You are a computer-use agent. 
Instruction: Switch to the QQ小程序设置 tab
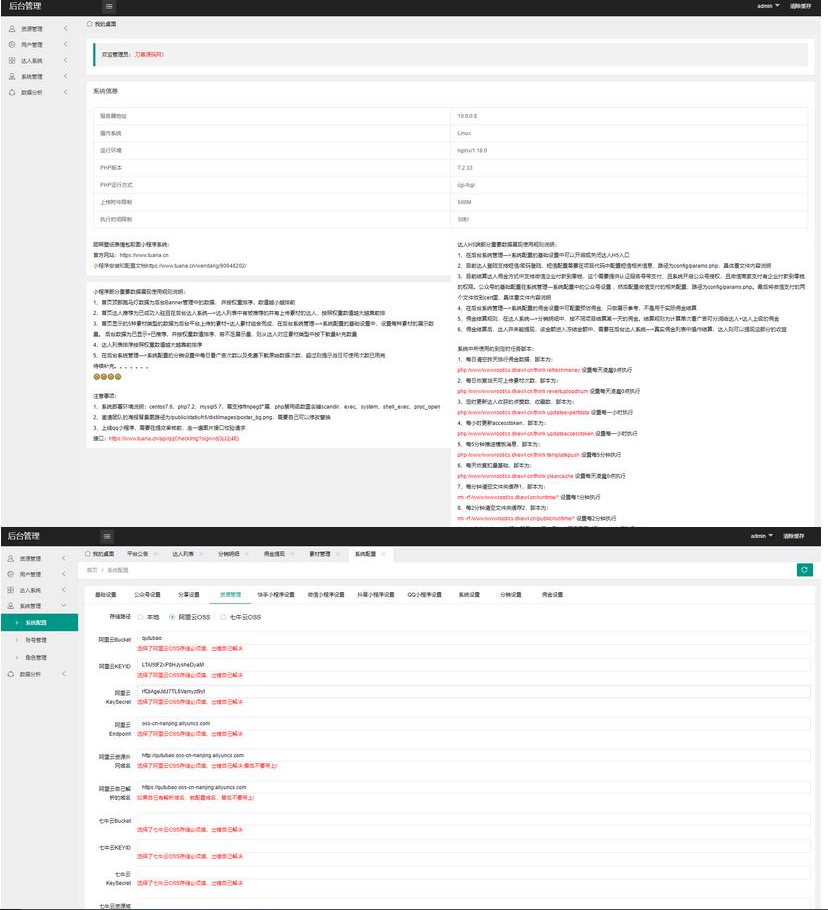coord(425,594)
